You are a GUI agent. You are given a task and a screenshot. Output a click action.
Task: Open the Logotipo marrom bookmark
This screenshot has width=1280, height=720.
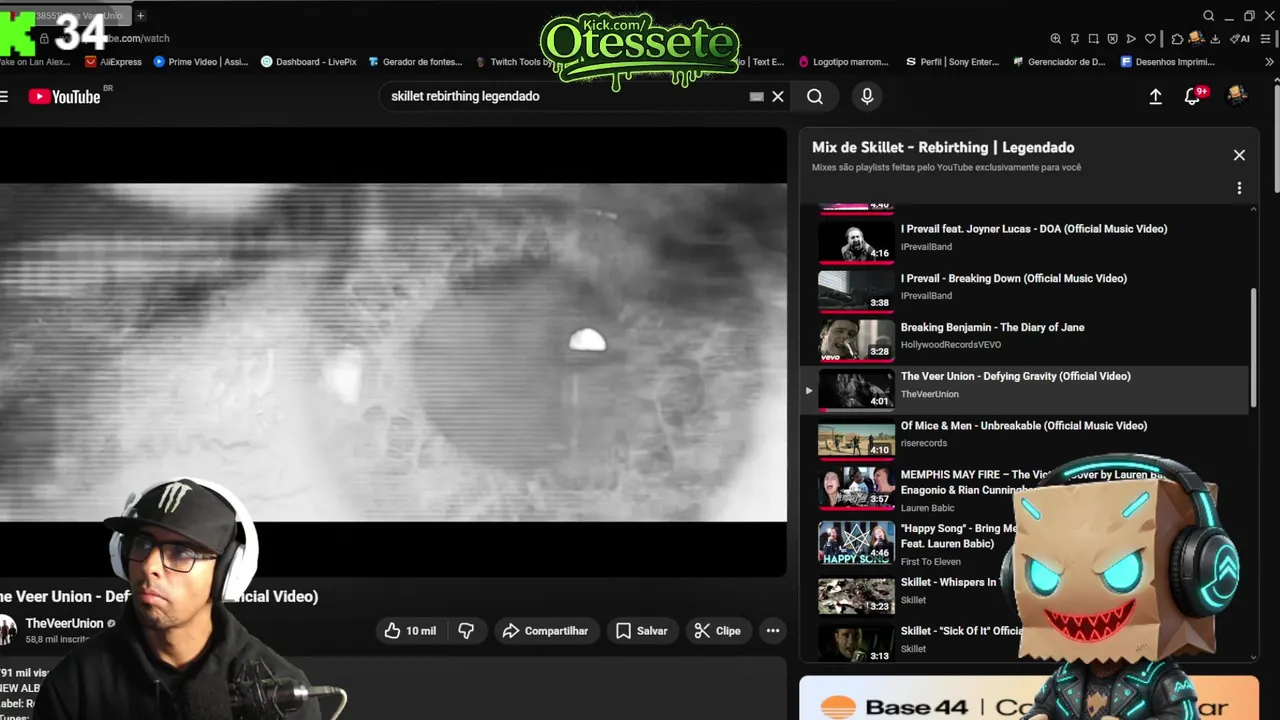point(845,62)
